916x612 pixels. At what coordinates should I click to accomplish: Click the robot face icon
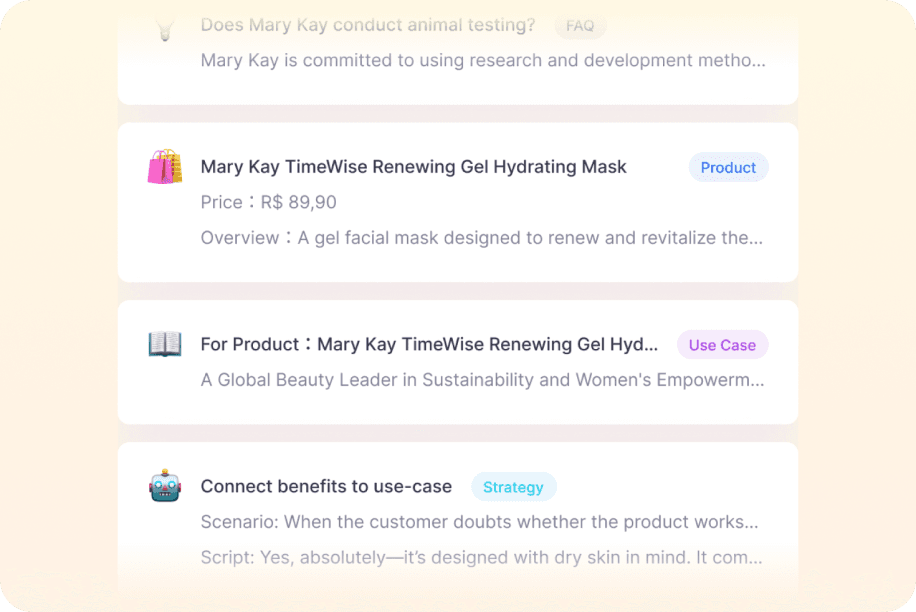(x=165, y=485)
